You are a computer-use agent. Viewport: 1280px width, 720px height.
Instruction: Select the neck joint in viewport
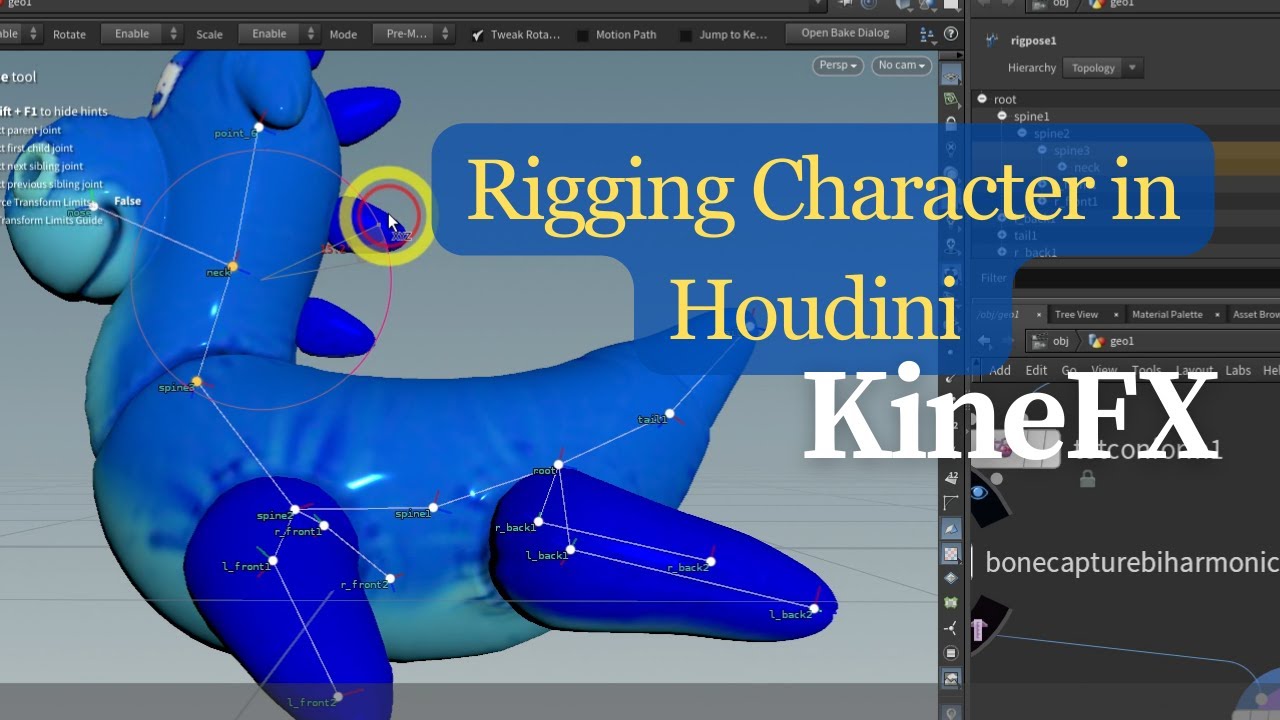pos(232,267)
